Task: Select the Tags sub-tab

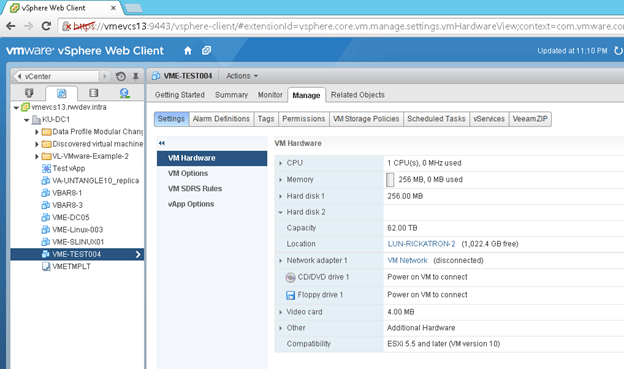Action: 266,119
